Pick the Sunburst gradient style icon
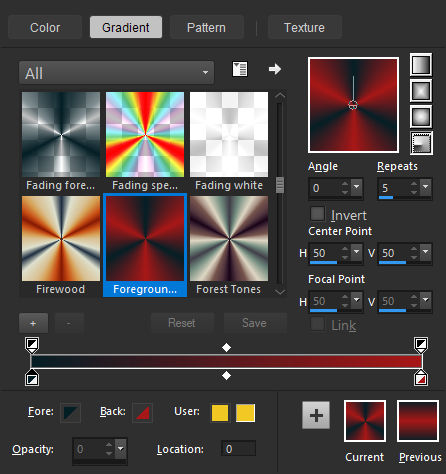 (421, 117)
